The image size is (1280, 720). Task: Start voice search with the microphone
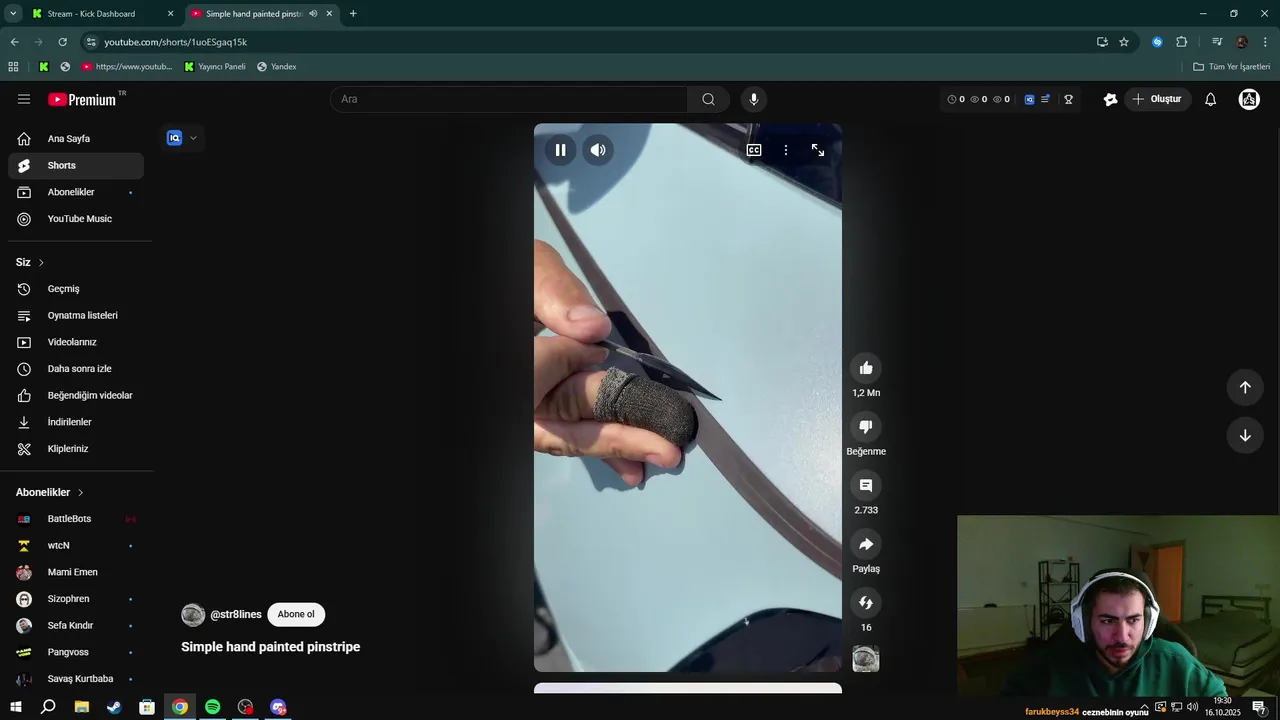754,99
